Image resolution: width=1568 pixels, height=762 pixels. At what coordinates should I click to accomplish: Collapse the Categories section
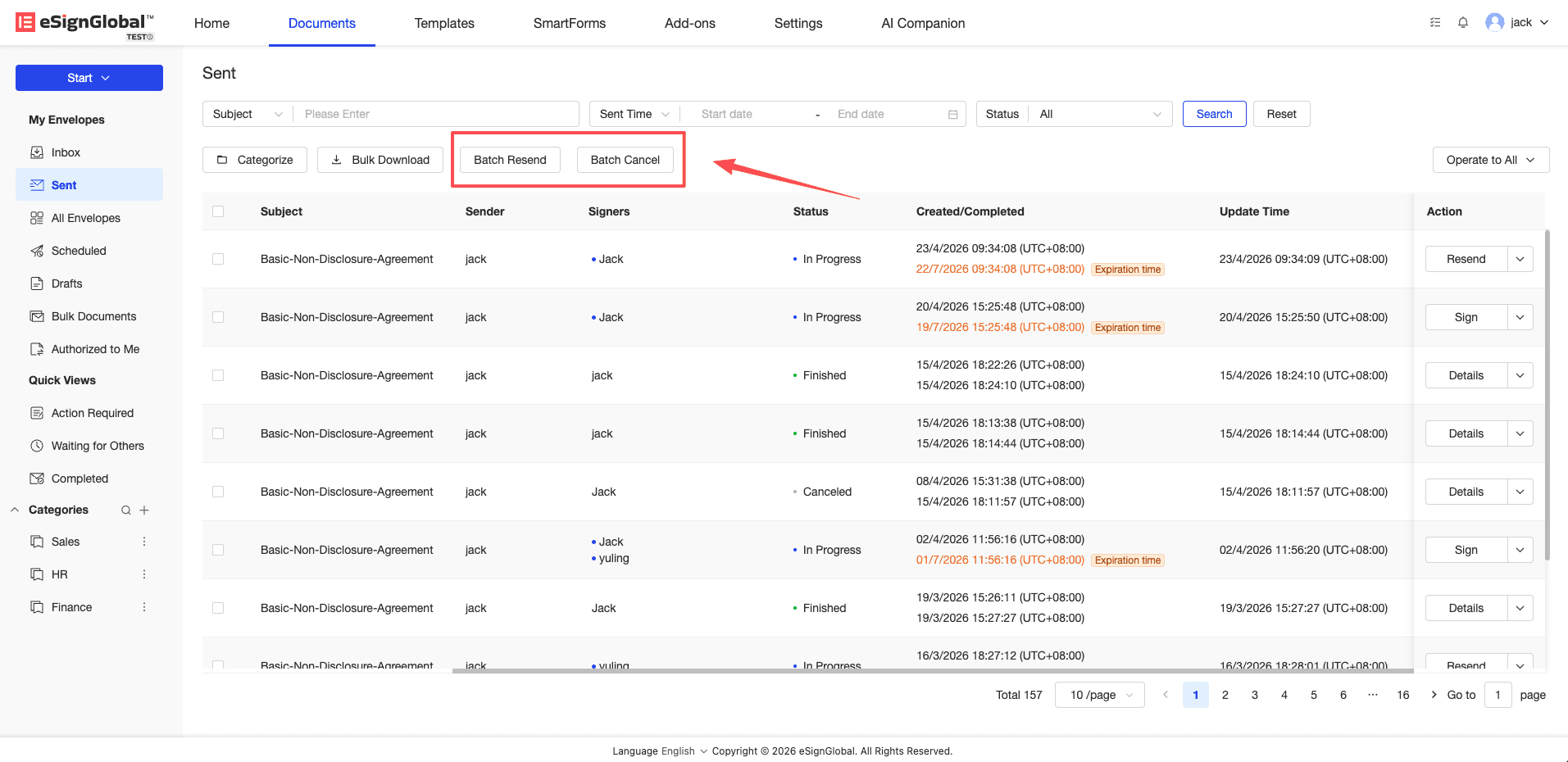point(15,510)
